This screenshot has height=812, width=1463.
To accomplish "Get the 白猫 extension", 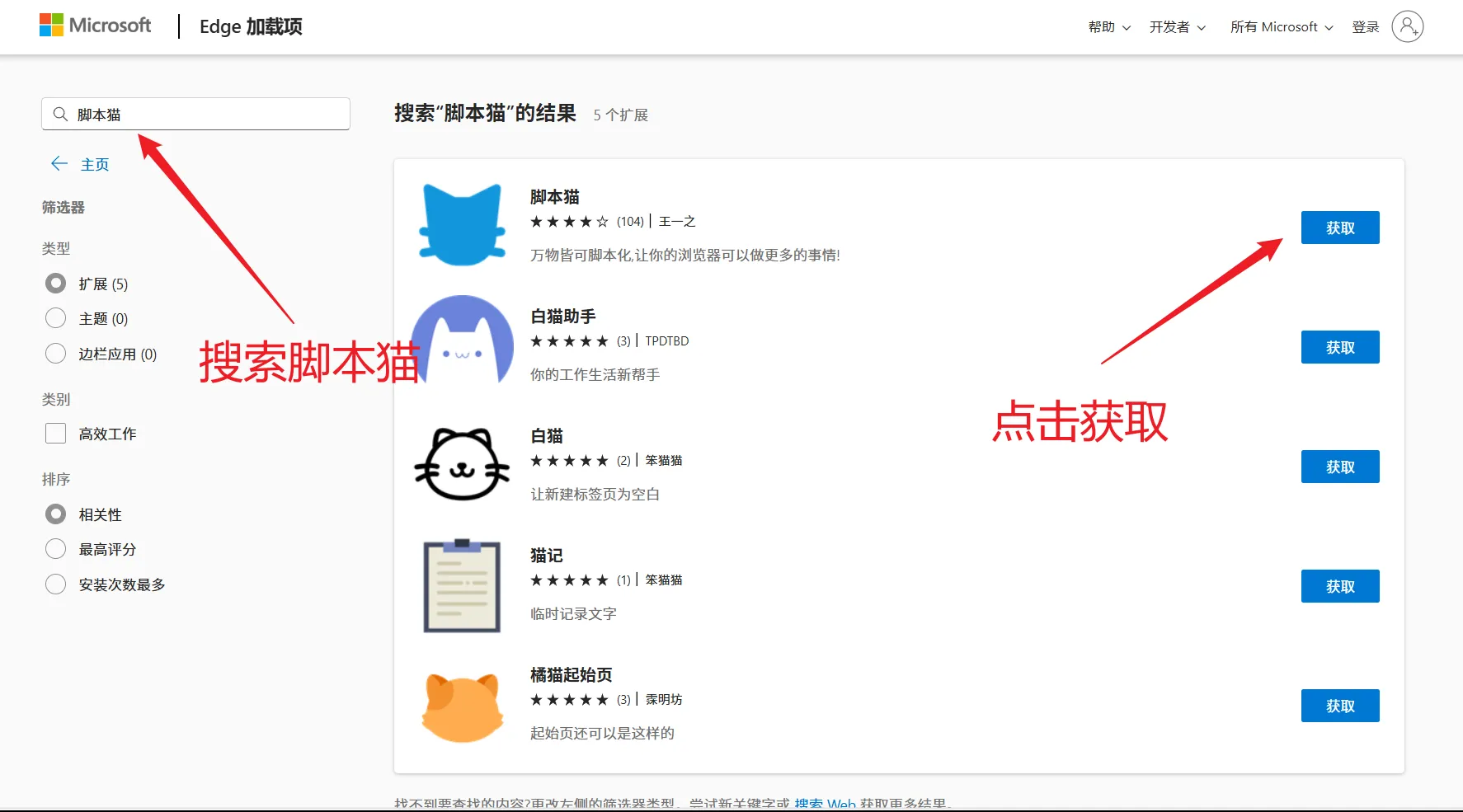I will (x=1340, y=467).
